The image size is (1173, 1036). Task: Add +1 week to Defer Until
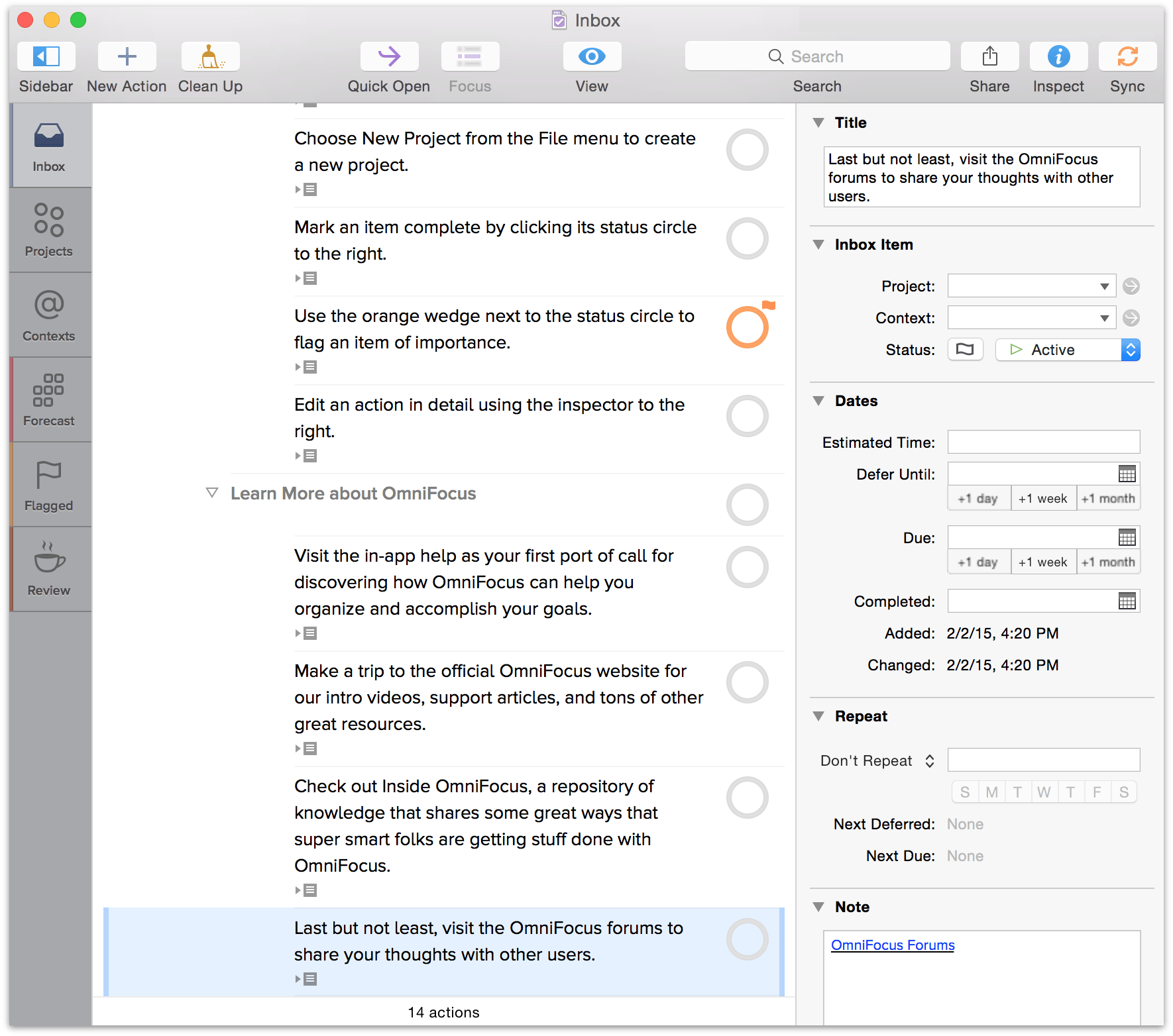pyautogui.click(x=1043, y=498)
